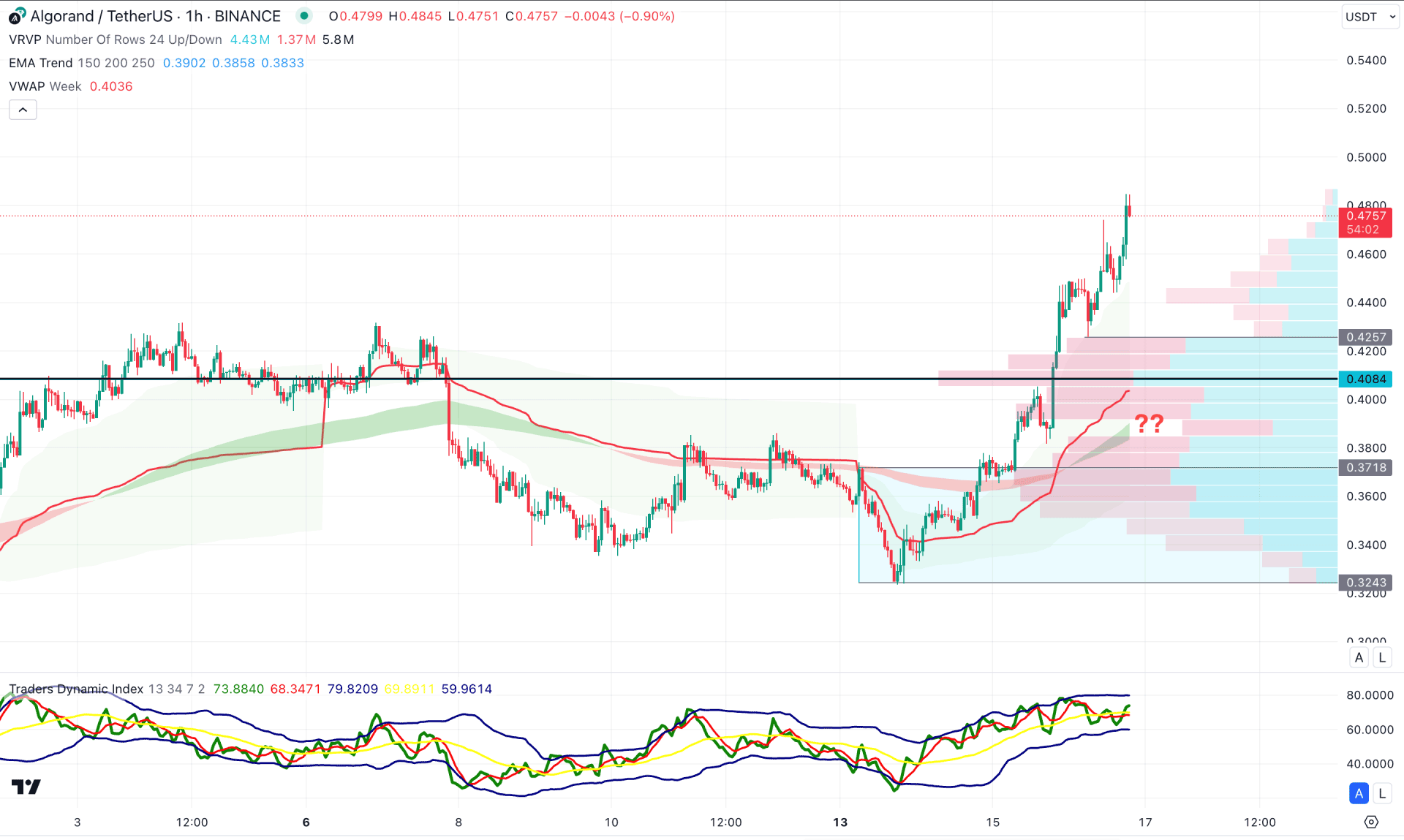This screenshot has width=1404, height=840.
Task: Click the date label 6 on time axis
Action: [x=306, y=822]
